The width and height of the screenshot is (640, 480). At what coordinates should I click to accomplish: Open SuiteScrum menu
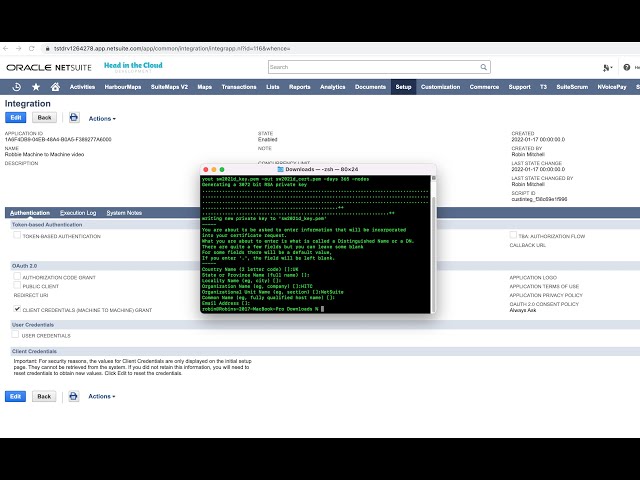click(x=572, y=87)
